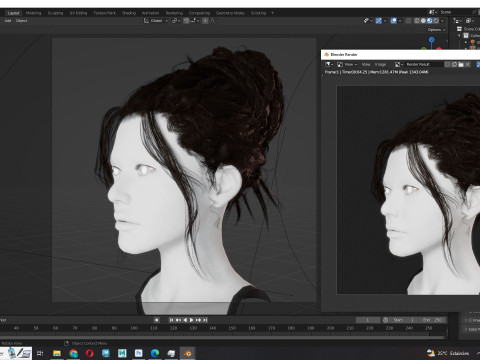The width and height of the screenshot is (480, 360).
Task: Open the snap element options dropdown
Action: 194,21
